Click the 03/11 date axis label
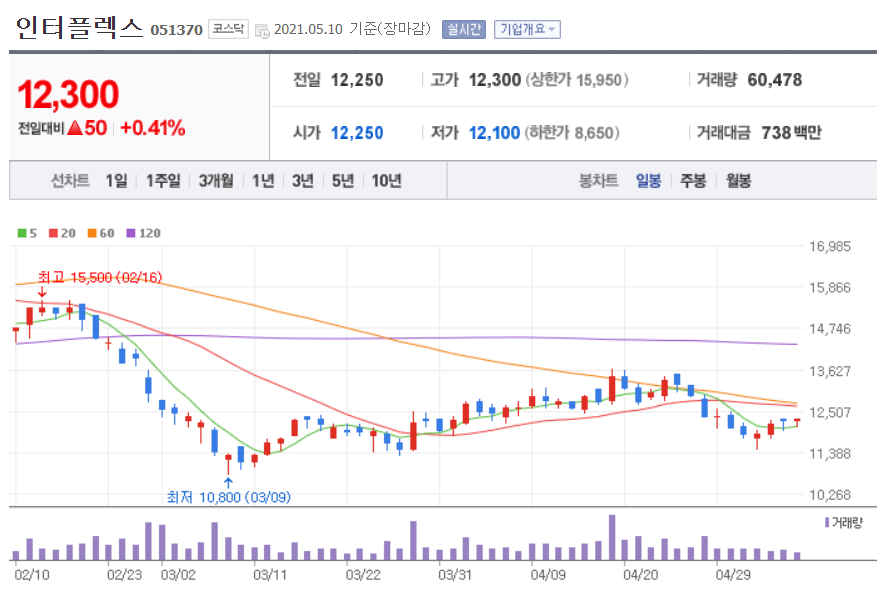The height and width of the screenshot is (592, 877). point(270,575)
